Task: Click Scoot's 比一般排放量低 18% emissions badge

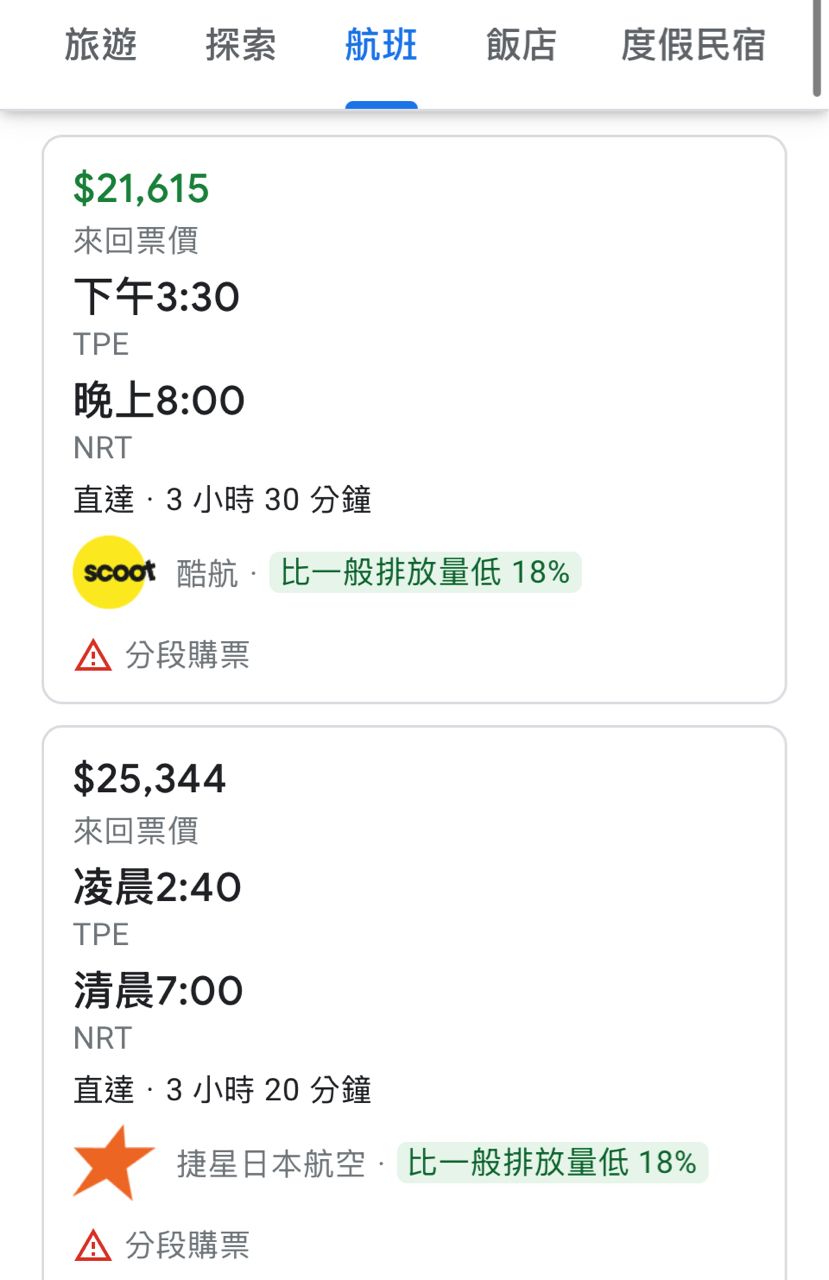Action: pos(425,573)
